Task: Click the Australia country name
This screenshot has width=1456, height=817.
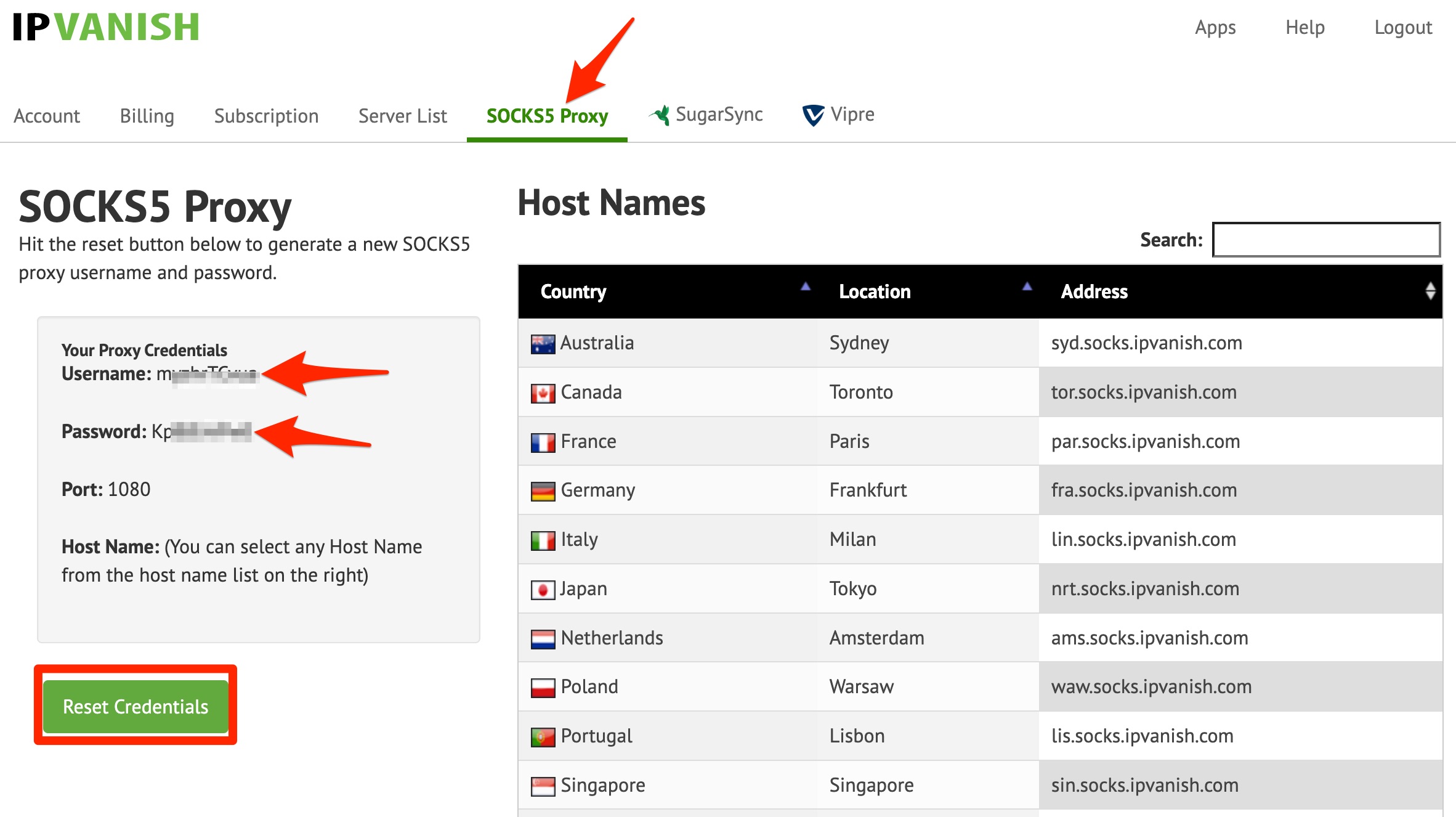Action: click(597, 343)
